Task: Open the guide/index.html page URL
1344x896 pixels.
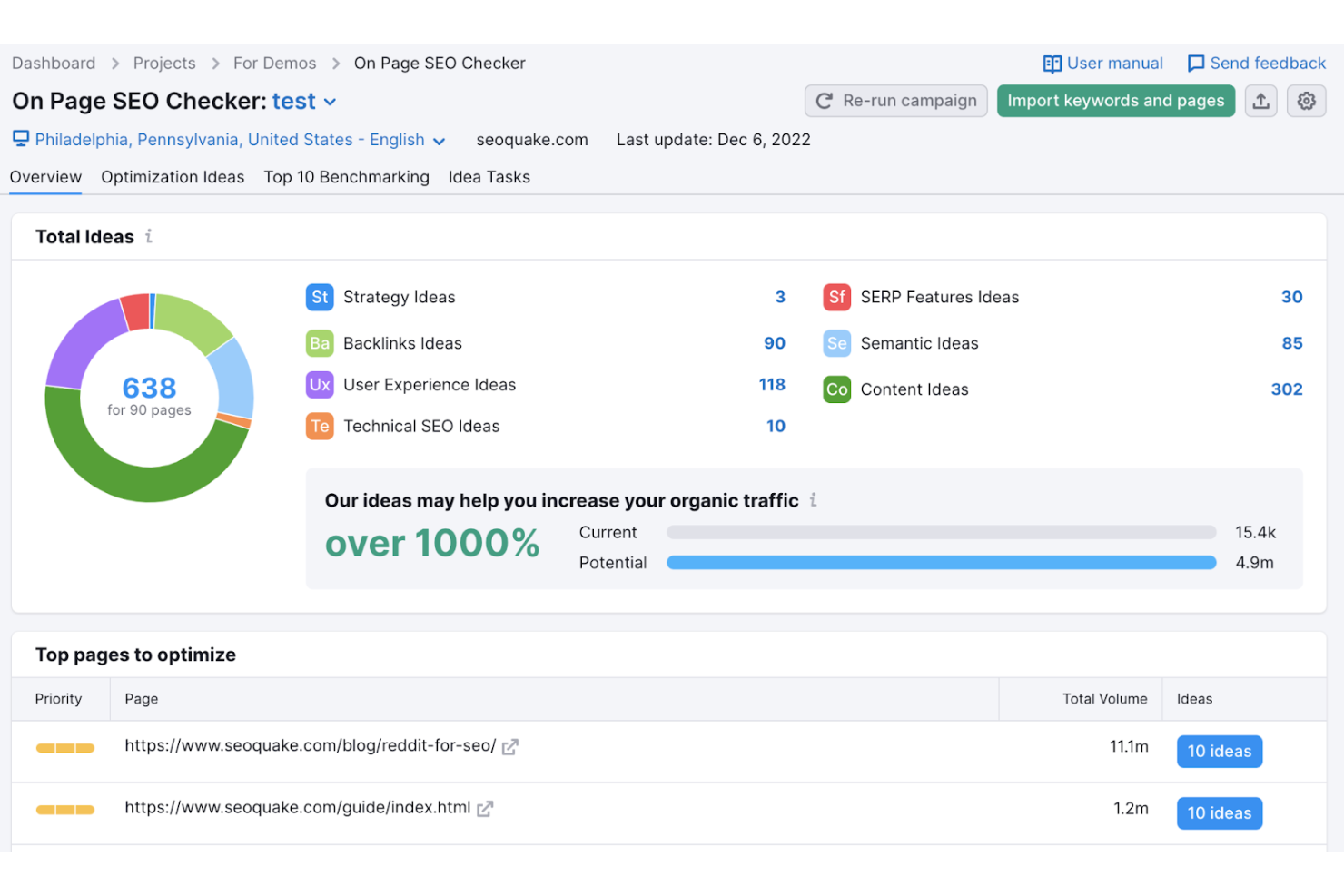Action: 298,807
